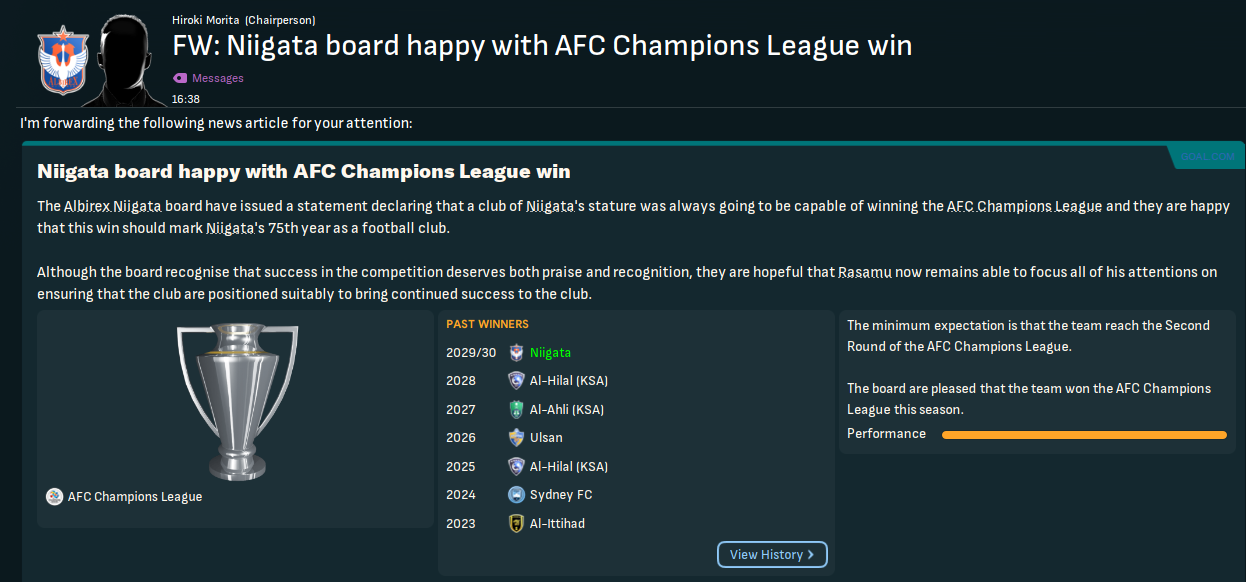This screenshot has height=582, width=1246.
Task: Click the Al-Ittihad badge for 2023
Action: (x=516, y=523)
